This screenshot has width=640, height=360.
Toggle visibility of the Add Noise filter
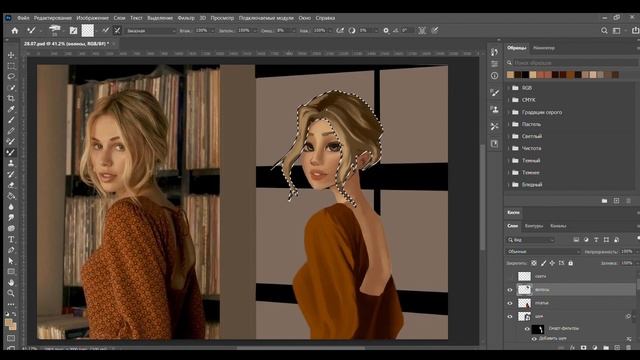(x=534, y=339)
